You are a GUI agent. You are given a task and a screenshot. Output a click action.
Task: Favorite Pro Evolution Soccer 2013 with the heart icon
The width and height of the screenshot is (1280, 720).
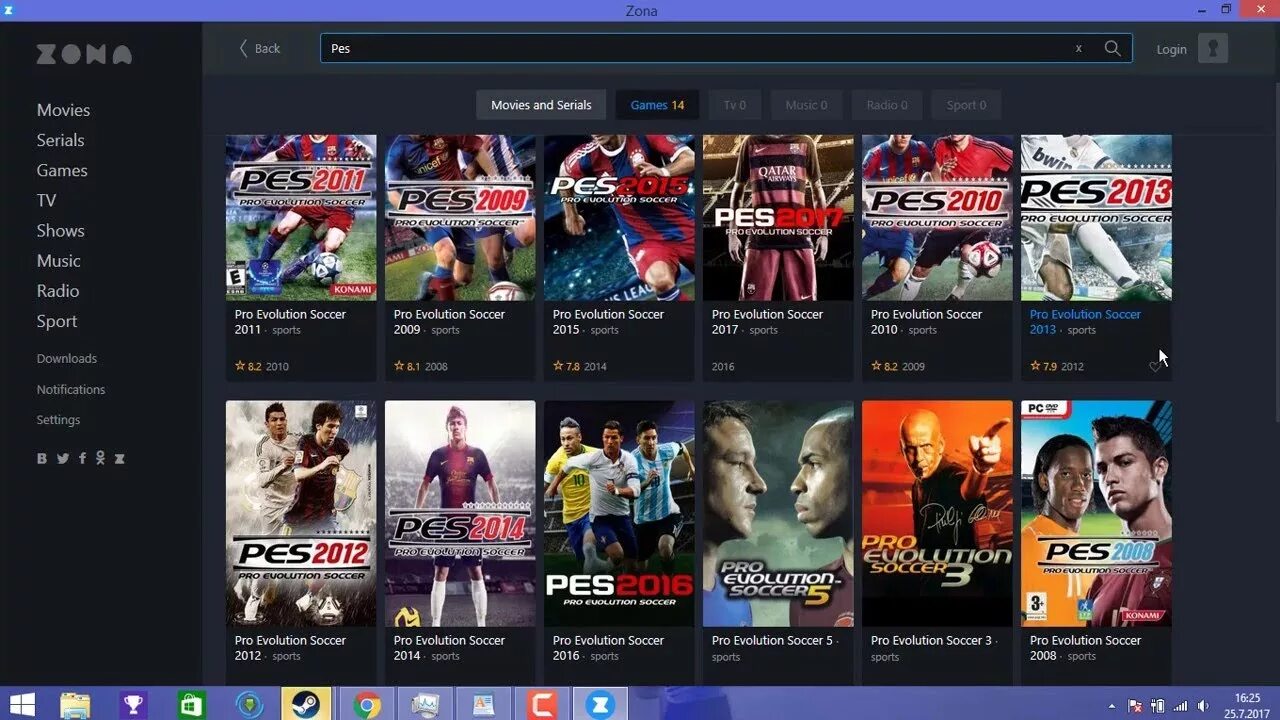pos(1155,367)
